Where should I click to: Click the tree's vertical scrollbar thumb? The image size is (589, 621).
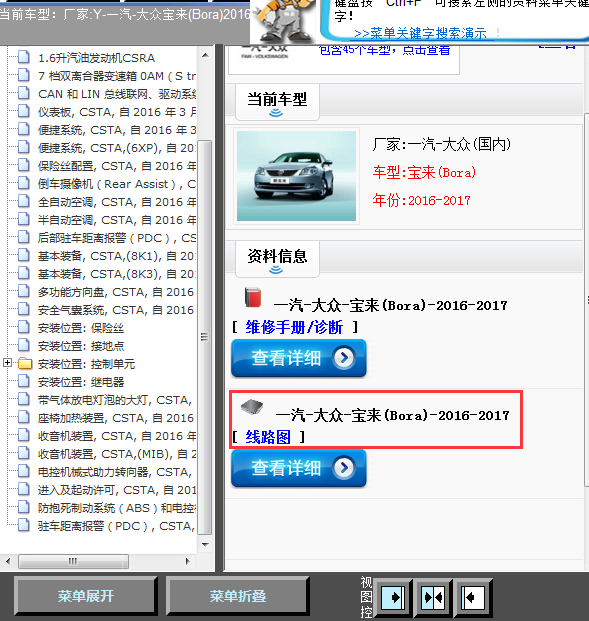[x=204, y=337]
